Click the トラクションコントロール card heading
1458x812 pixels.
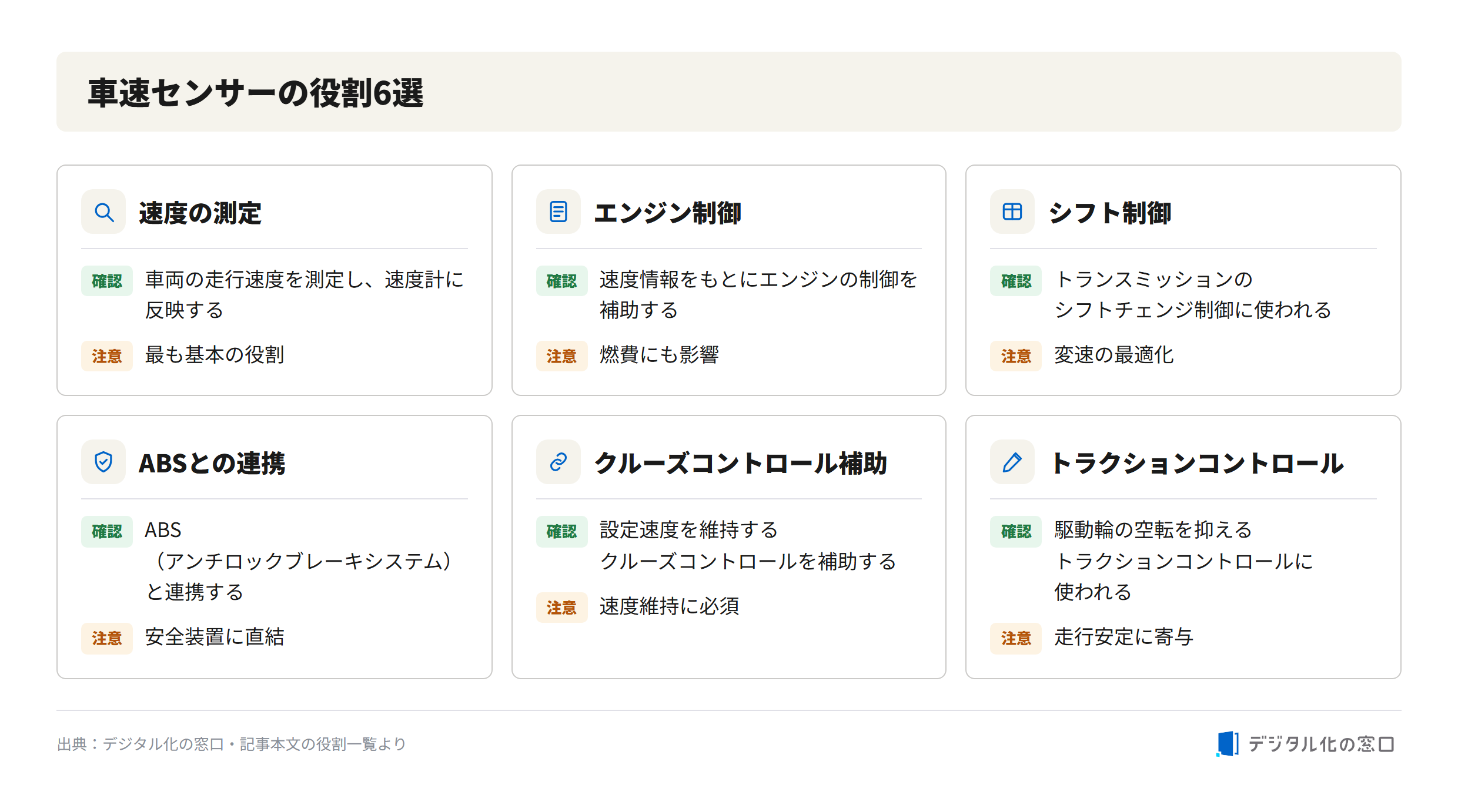pyautogui.click(x=1197, y=463)
